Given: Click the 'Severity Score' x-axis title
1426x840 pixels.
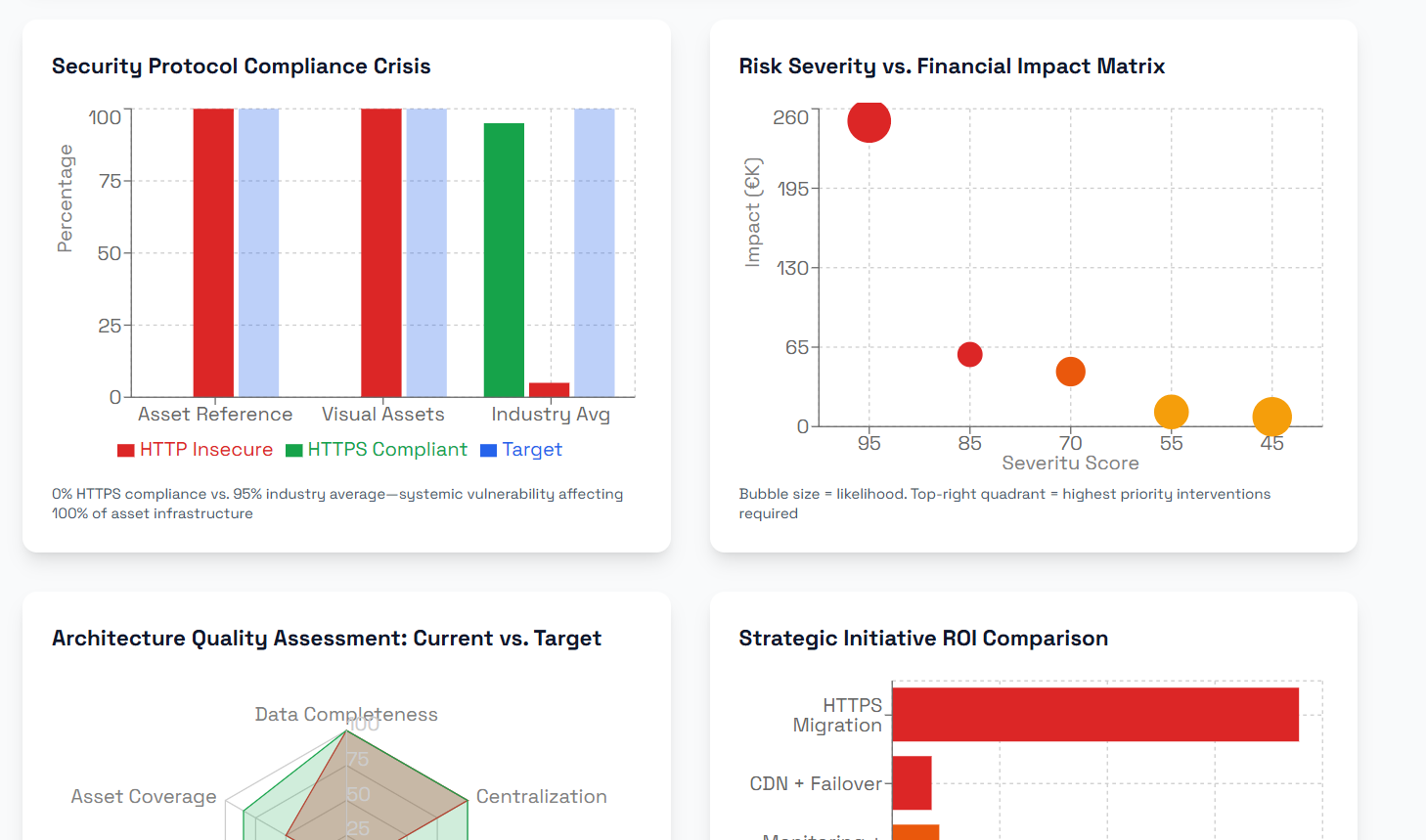Looking at the screenshot, I should pyautogui.click(x=1071, y=464).
